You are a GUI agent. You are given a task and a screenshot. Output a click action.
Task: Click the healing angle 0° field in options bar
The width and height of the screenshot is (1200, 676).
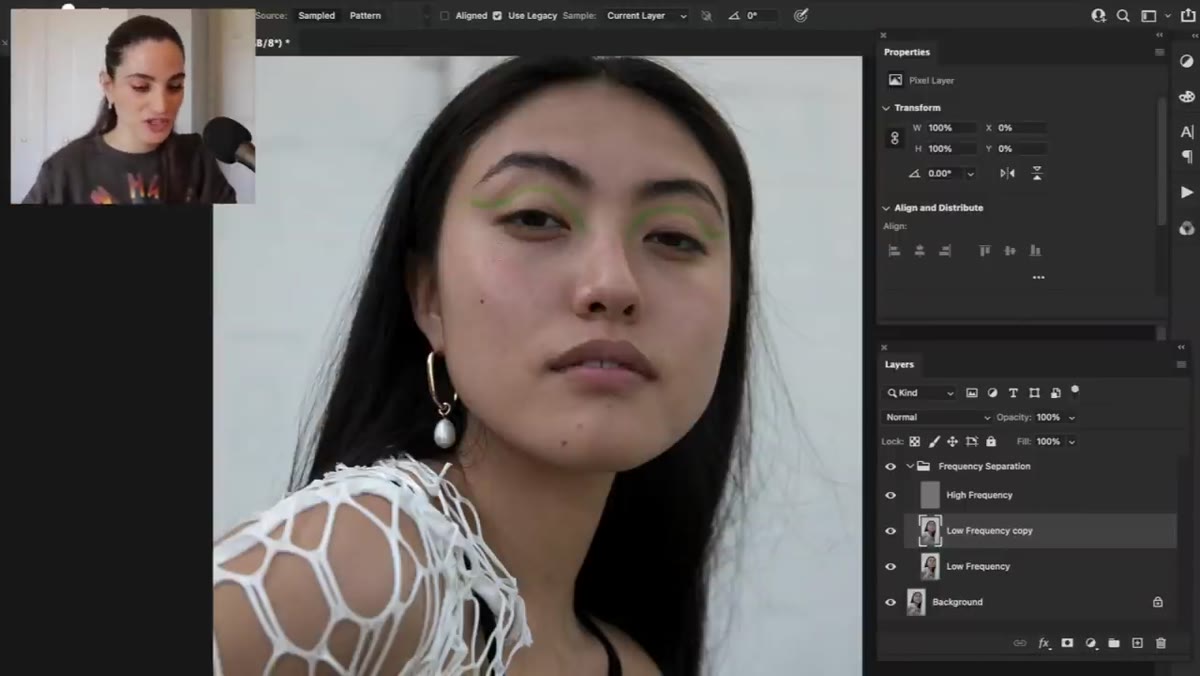[x=762, y=16]
